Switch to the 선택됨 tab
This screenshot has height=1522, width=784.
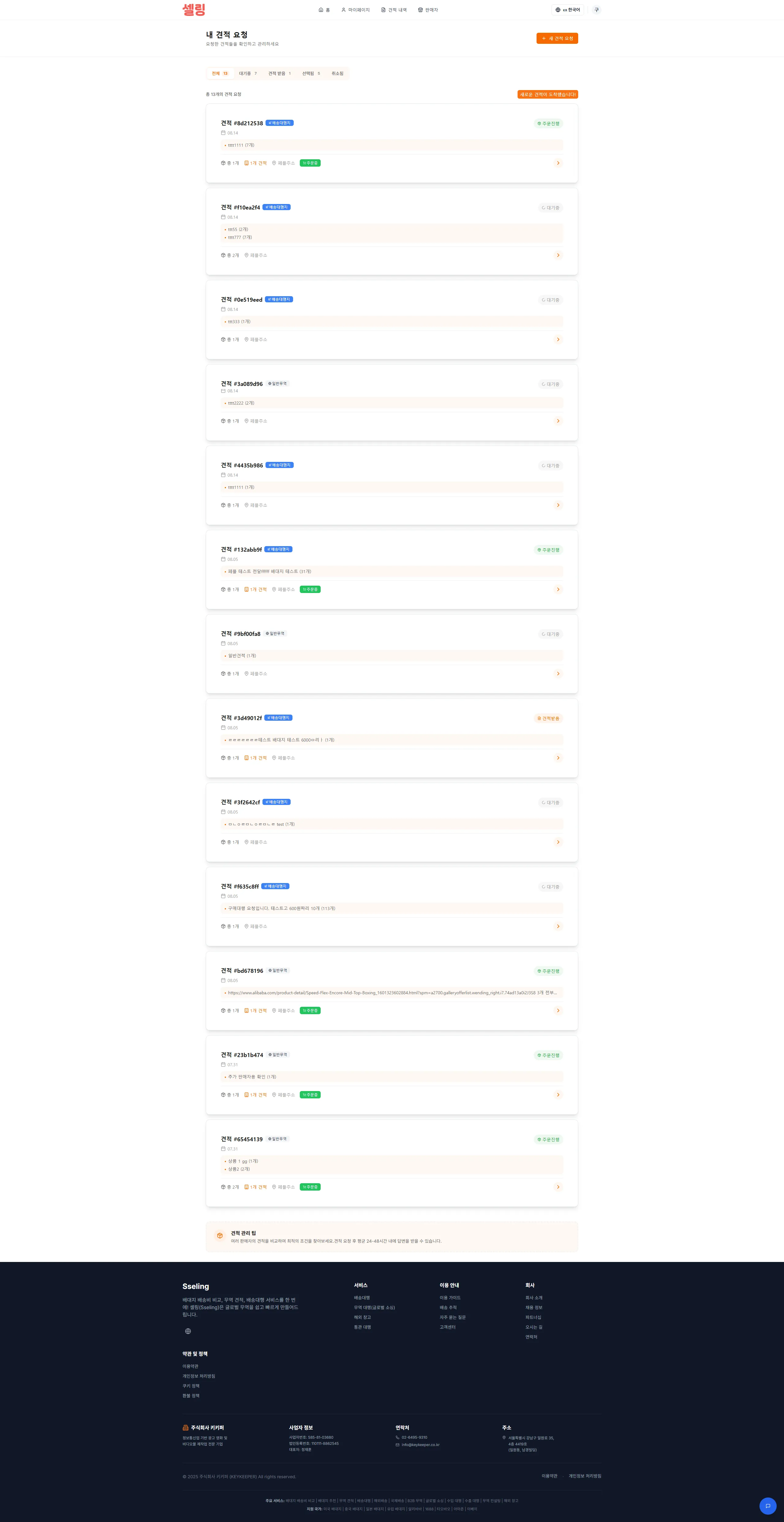[x=311, y=73]
